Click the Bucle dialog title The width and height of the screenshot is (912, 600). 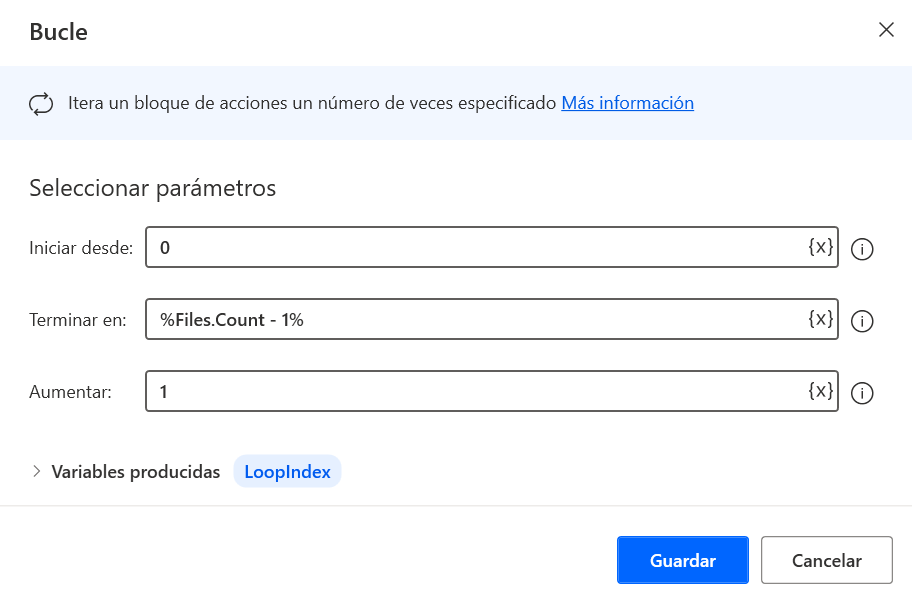[58, 31]
